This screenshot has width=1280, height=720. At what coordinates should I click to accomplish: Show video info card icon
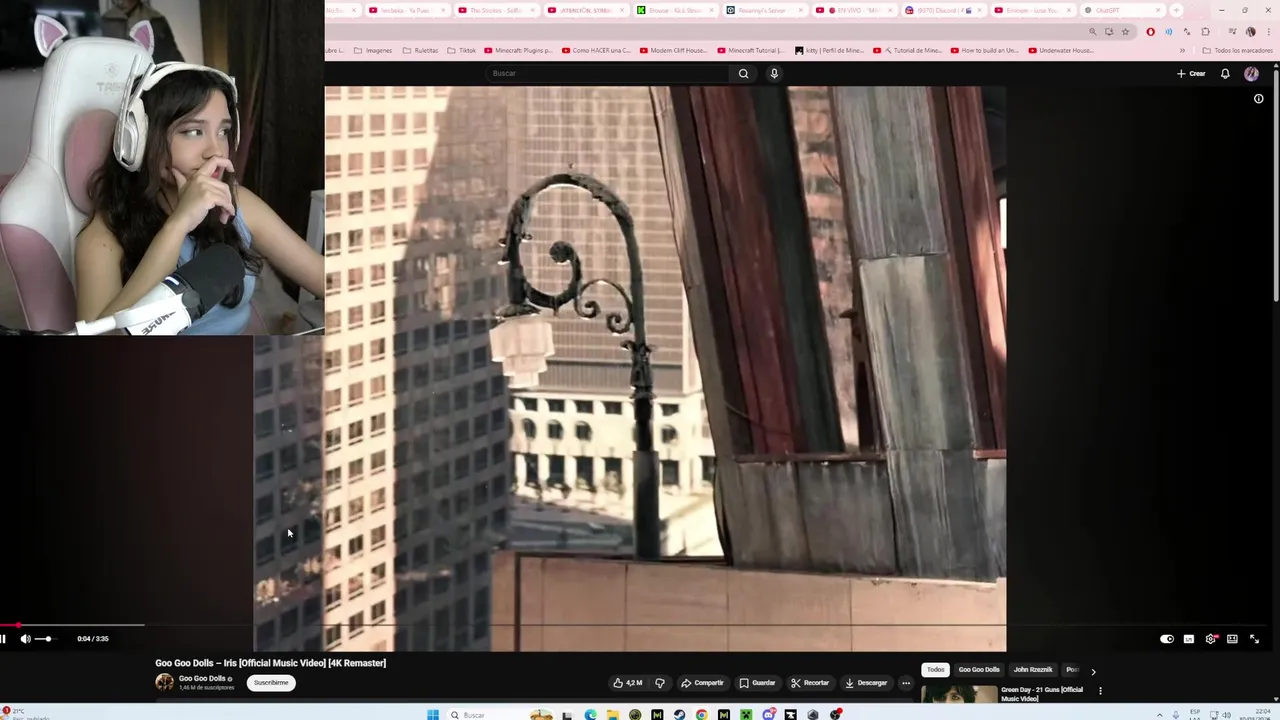pos(1258,99)
